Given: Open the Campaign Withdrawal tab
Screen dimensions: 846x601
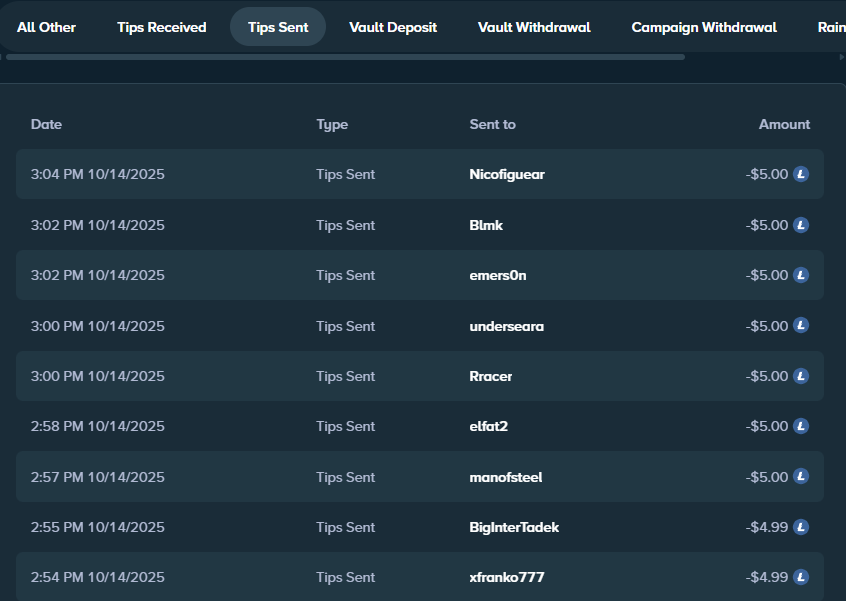Looking at the screenshot, I should [704, 27].
